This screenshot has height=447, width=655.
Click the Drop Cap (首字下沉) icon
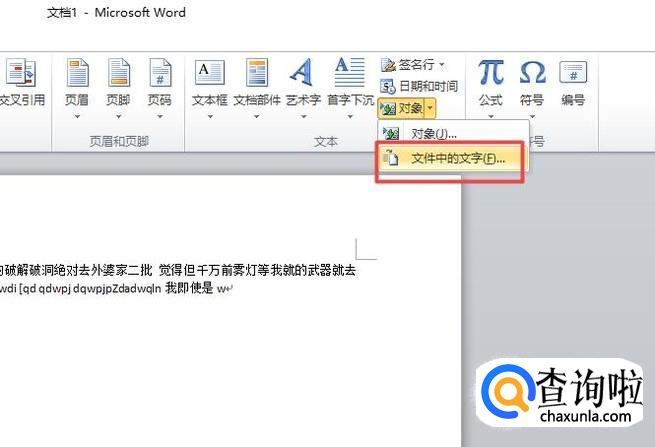(350, 72)
